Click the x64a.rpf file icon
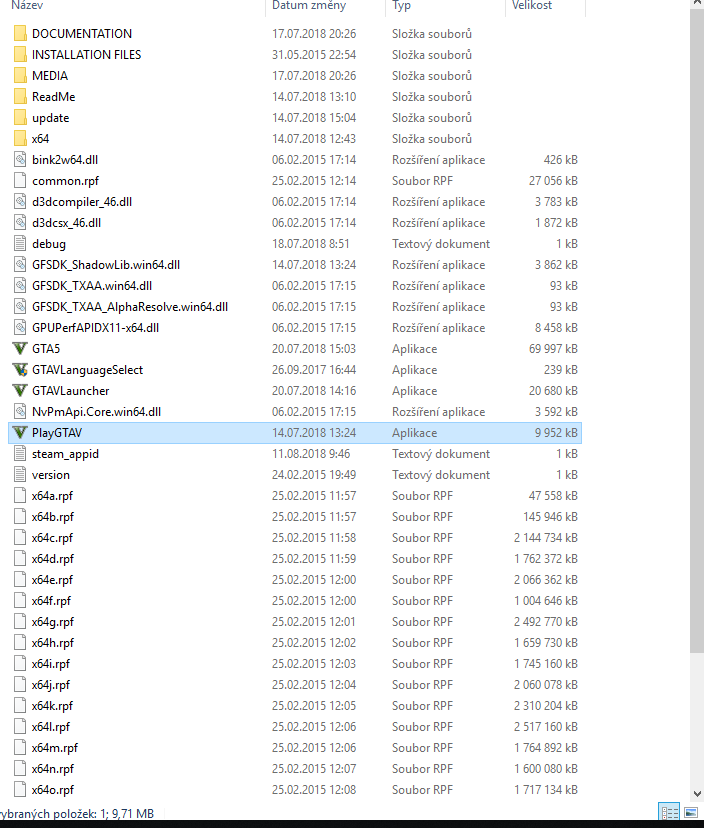 20,496
